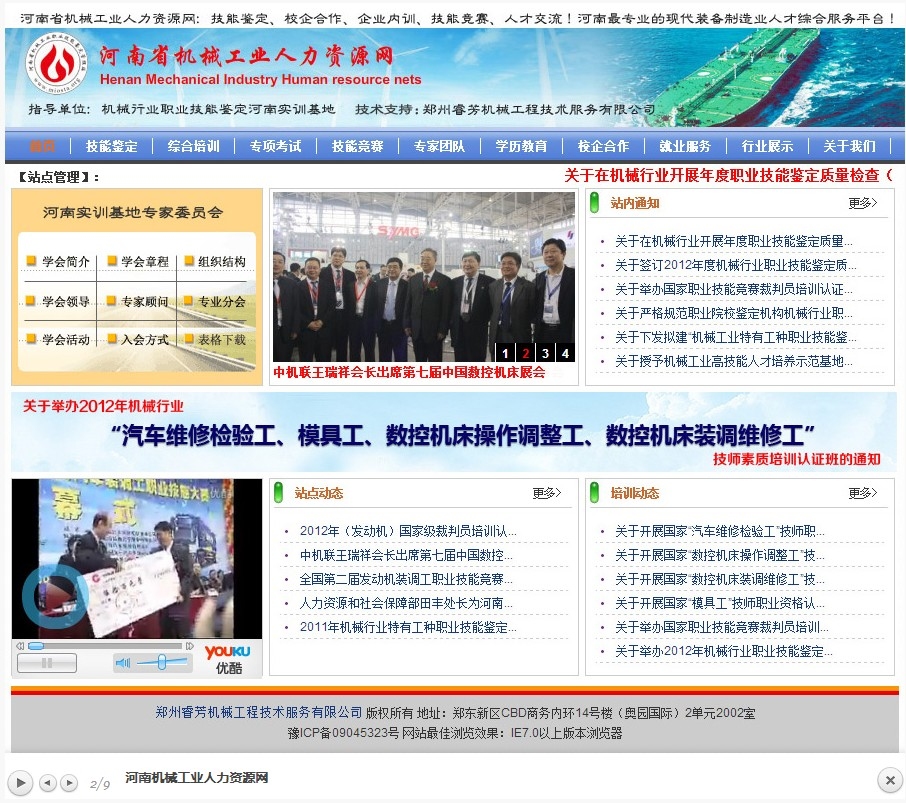This screenshot has height=803, width=906.
Task: Adjust the Youku volume slider
Action: click(x=162, y=662)
